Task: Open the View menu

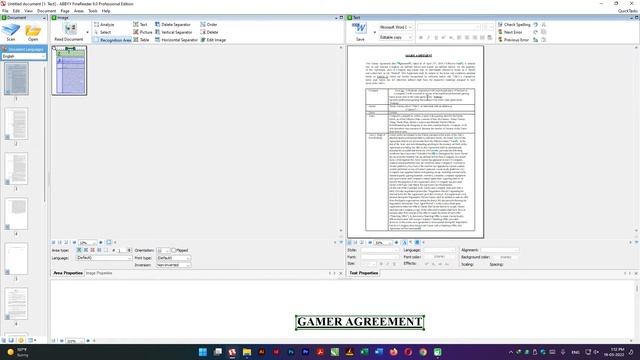Action: (x=29, y=11)
